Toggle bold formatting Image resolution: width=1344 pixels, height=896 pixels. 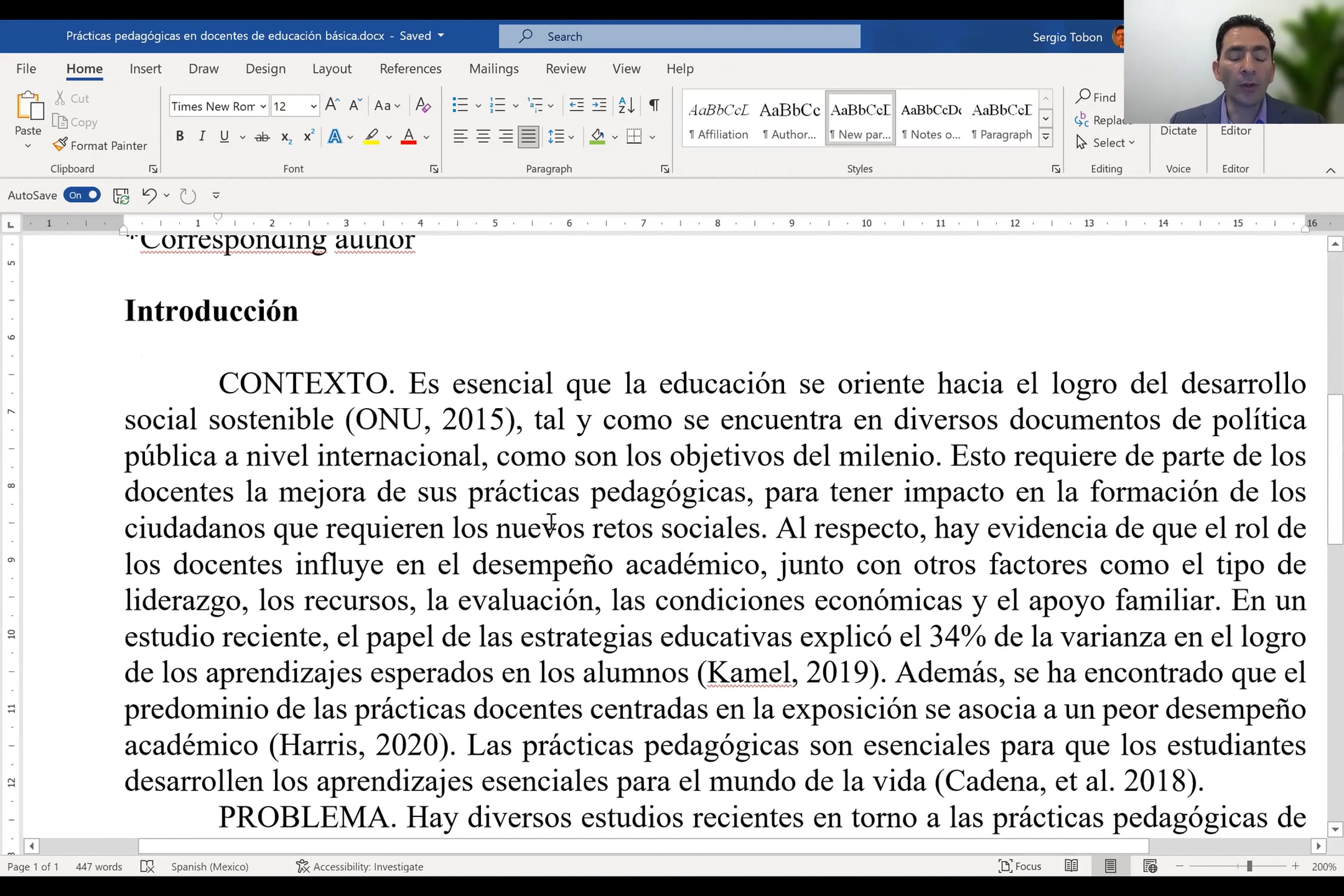pos(179,137)
